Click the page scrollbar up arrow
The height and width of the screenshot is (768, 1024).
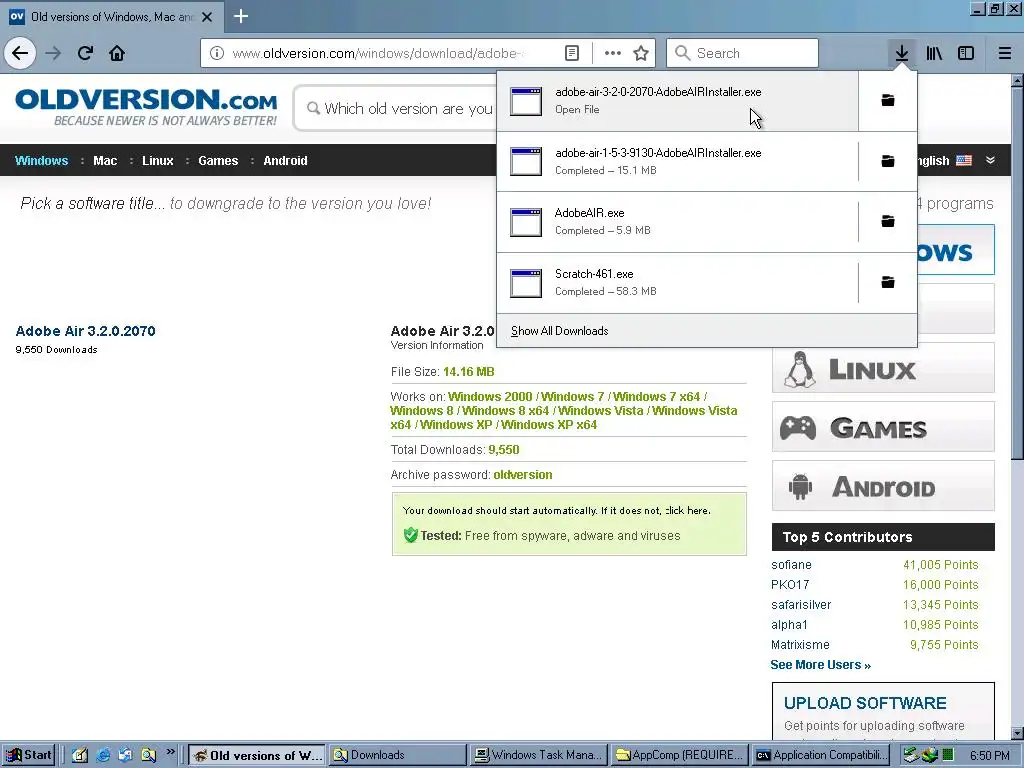(x=1017, y=81)
